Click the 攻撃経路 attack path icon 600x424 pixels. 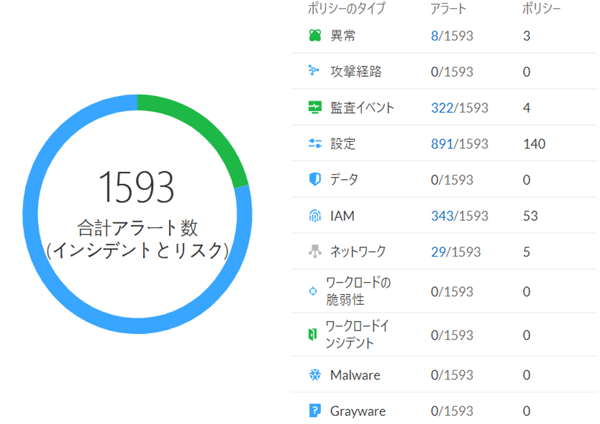pos(315,72)
